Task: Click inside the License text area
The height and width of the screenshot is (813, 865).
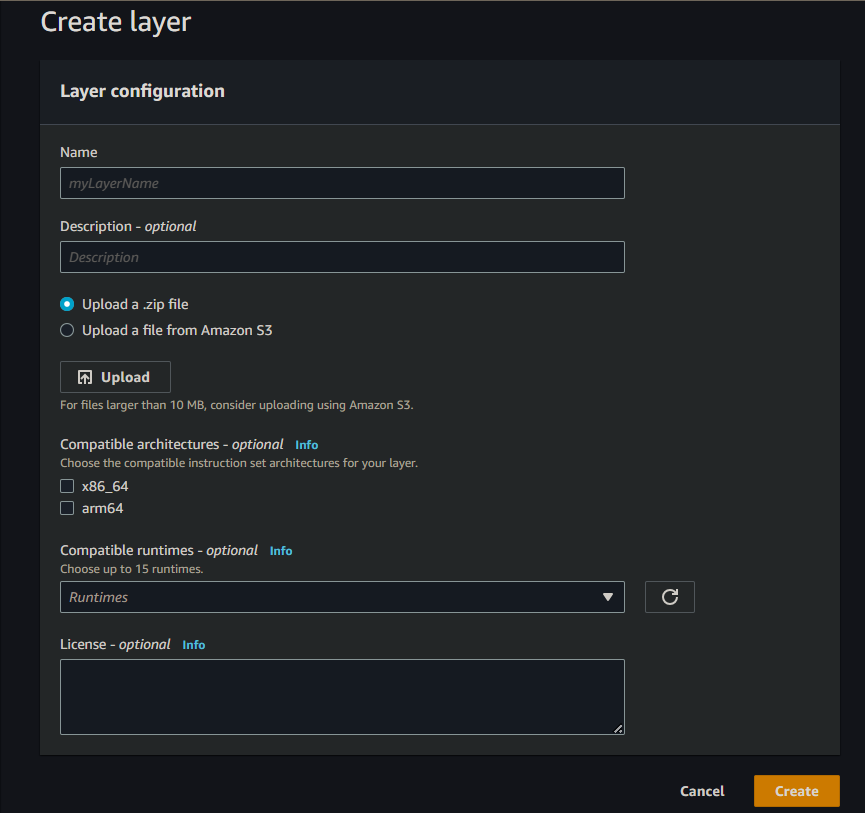Action: pos(342,695)
